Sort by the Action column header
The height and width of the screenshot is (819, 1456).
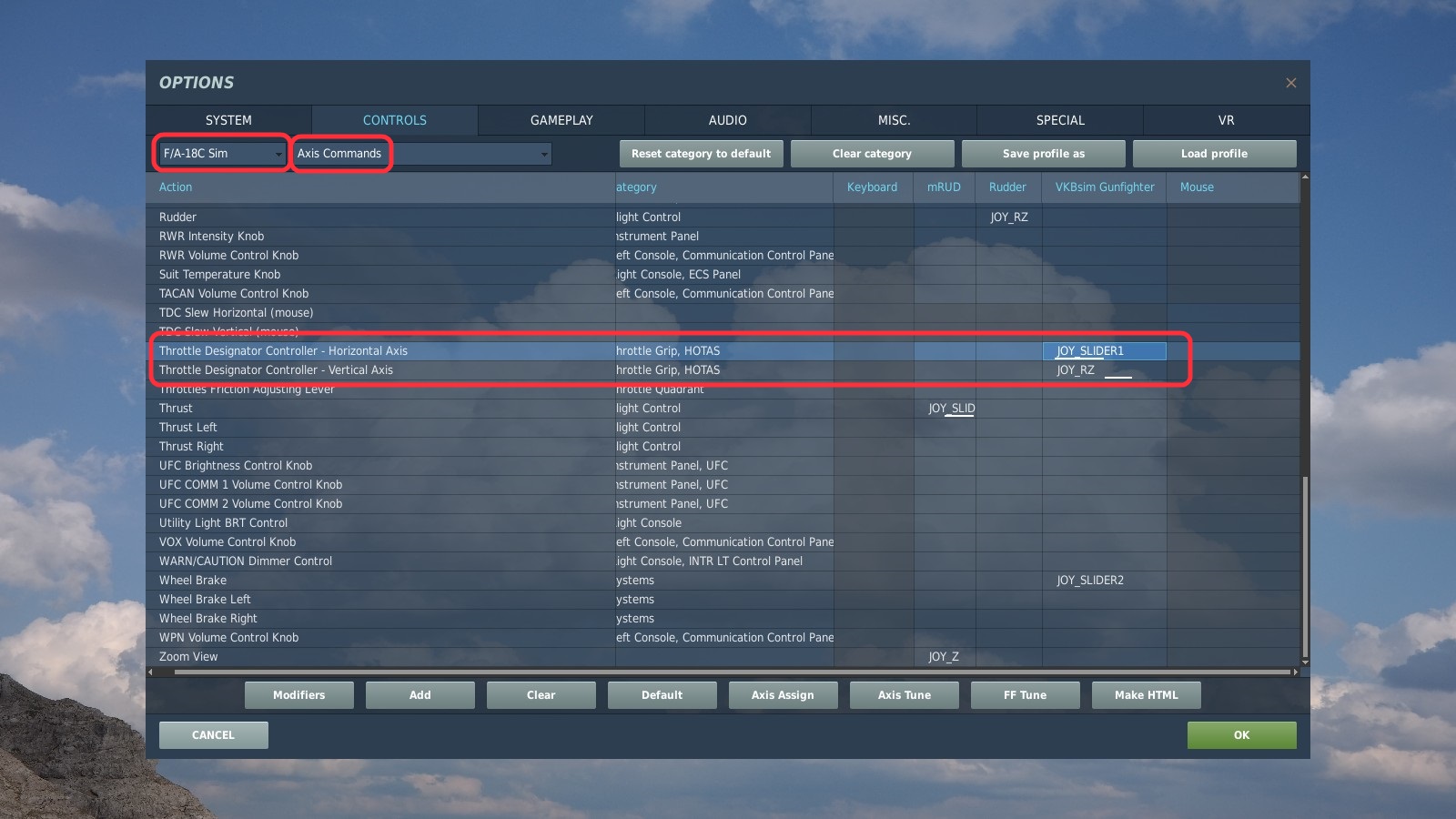point(380,187)
